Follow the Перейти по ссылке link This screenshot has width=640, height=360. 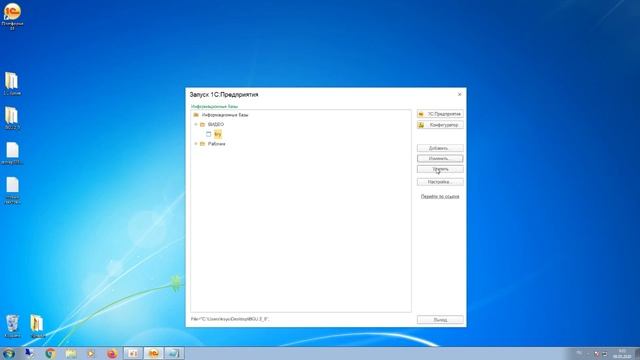440,196
